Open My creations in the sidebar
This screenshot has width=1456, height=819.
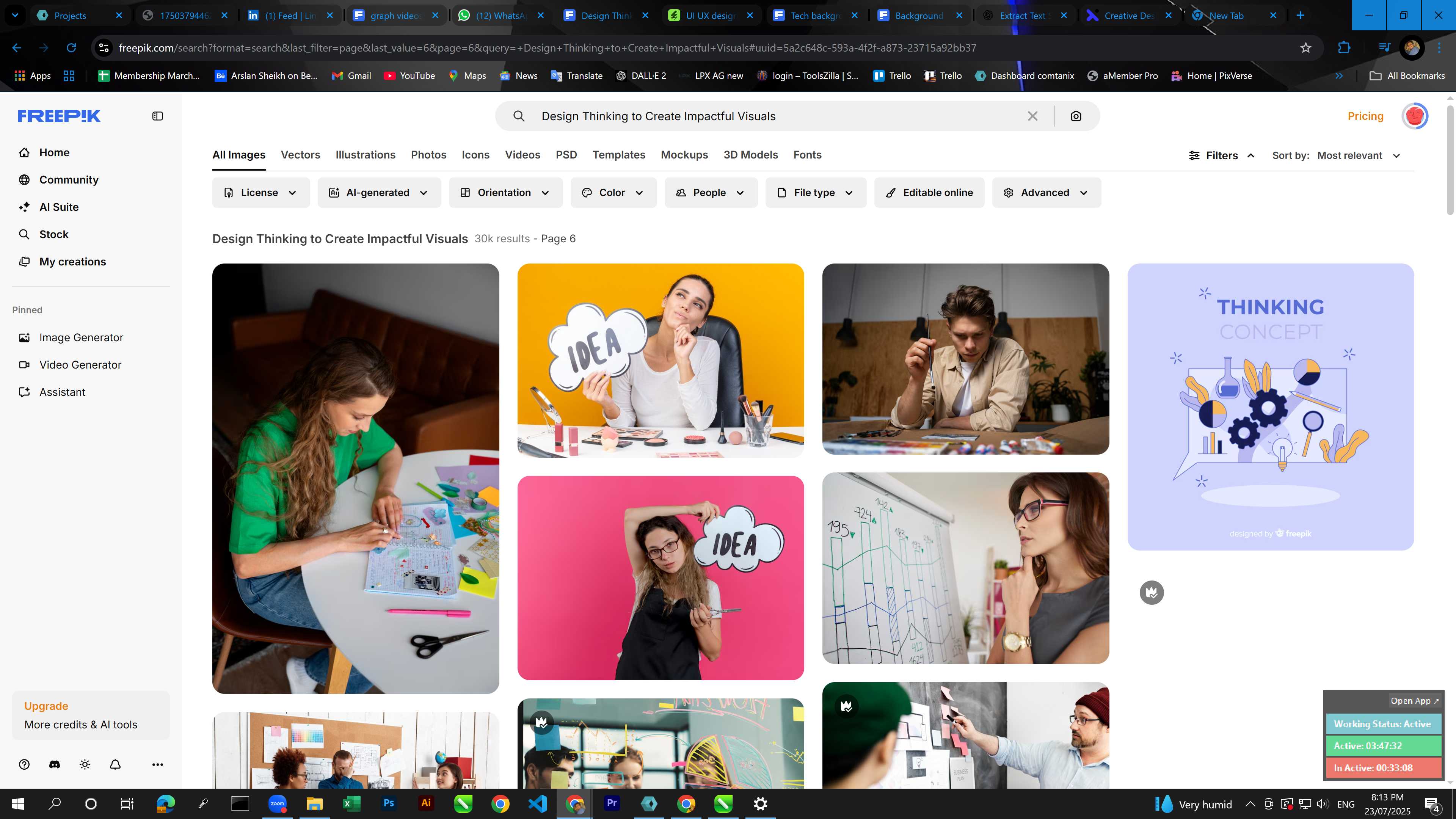(72, 262)
